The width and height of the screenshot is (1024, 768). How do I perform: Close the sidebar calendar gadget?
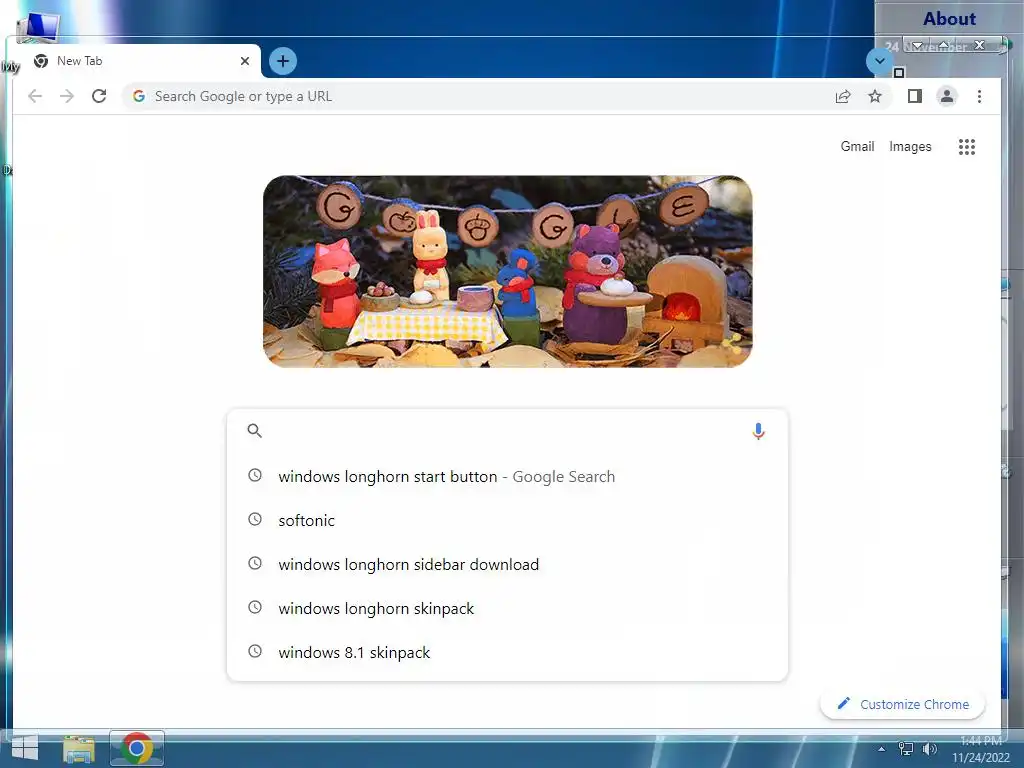click(979, 45)
